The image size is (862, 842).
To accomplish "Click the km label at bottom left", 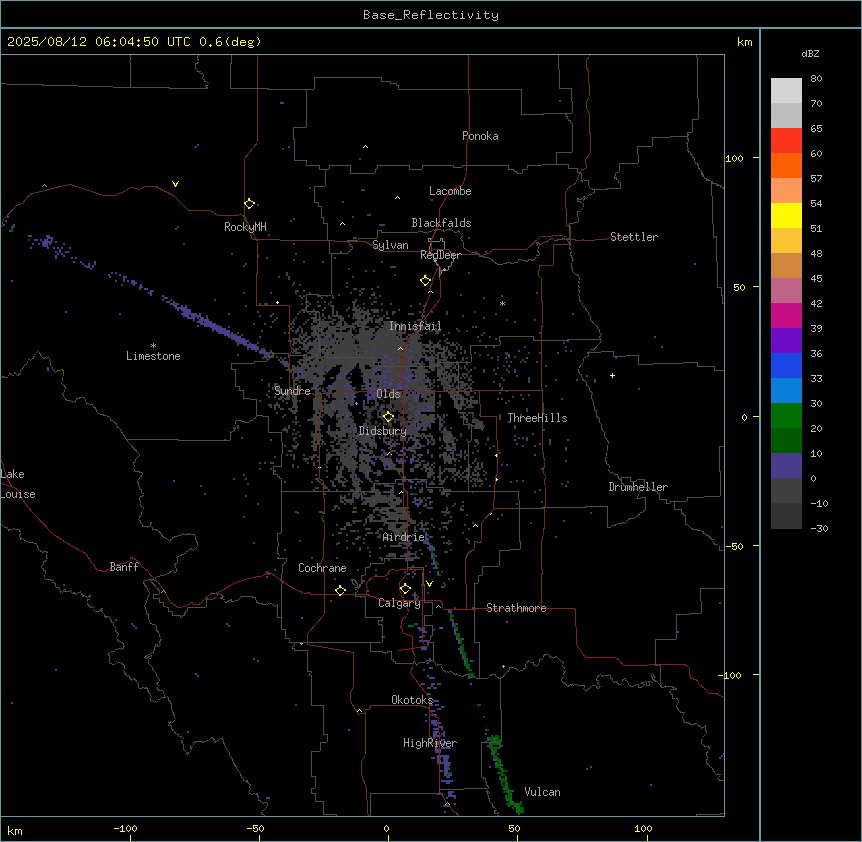I will [14, 831].
